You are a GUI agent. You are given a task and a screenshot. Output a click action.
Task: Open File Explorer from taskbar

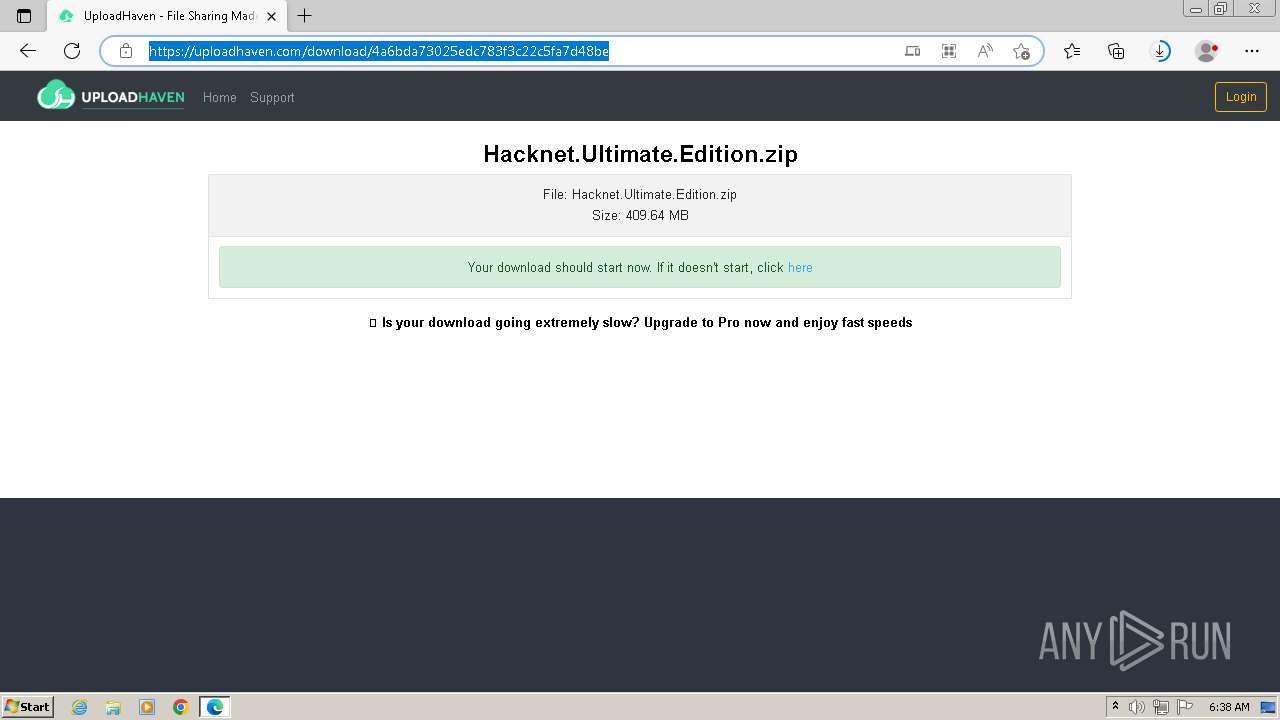(x=113, y=707)
